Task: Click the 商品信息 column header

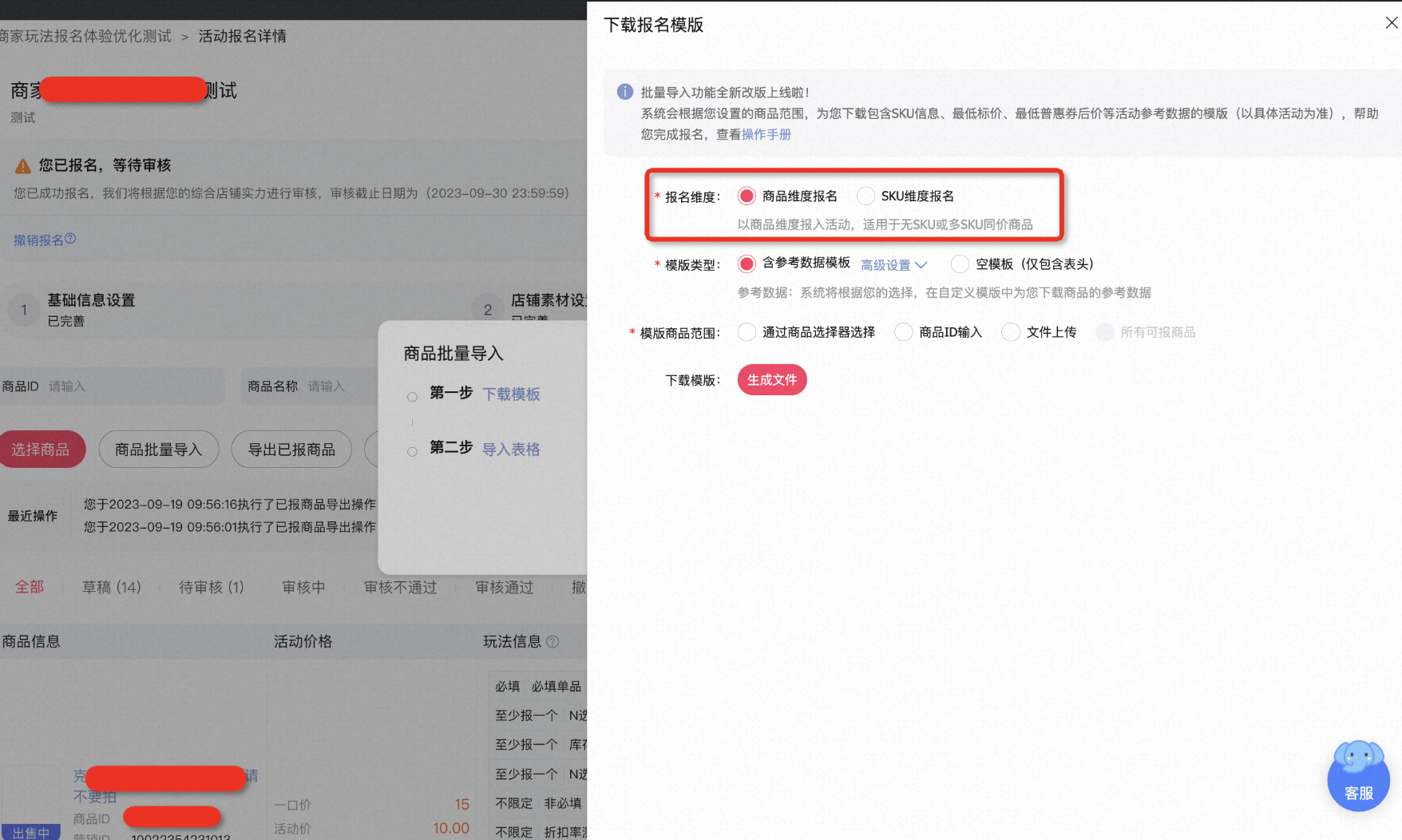Action: coord(31,641)
